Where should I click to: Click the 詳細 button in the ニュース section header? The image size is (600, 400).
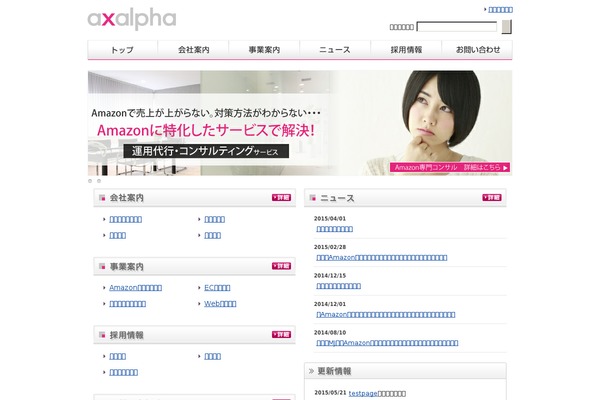click(x=492, y=198)
